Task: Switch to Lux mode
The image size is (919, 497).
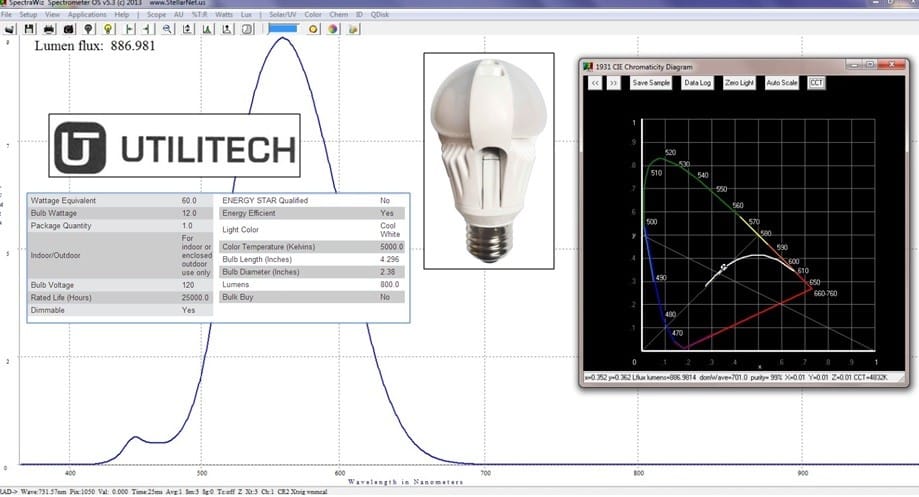Action: pos(246,14)
